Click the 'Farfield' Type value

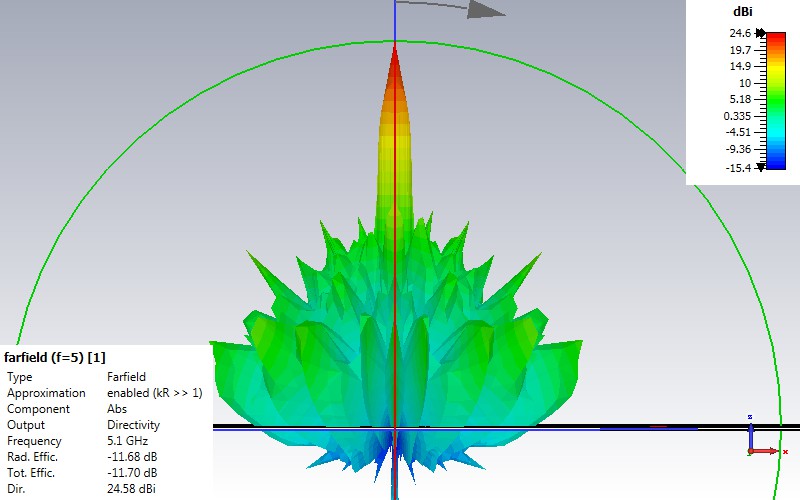[x=127, y=377]
